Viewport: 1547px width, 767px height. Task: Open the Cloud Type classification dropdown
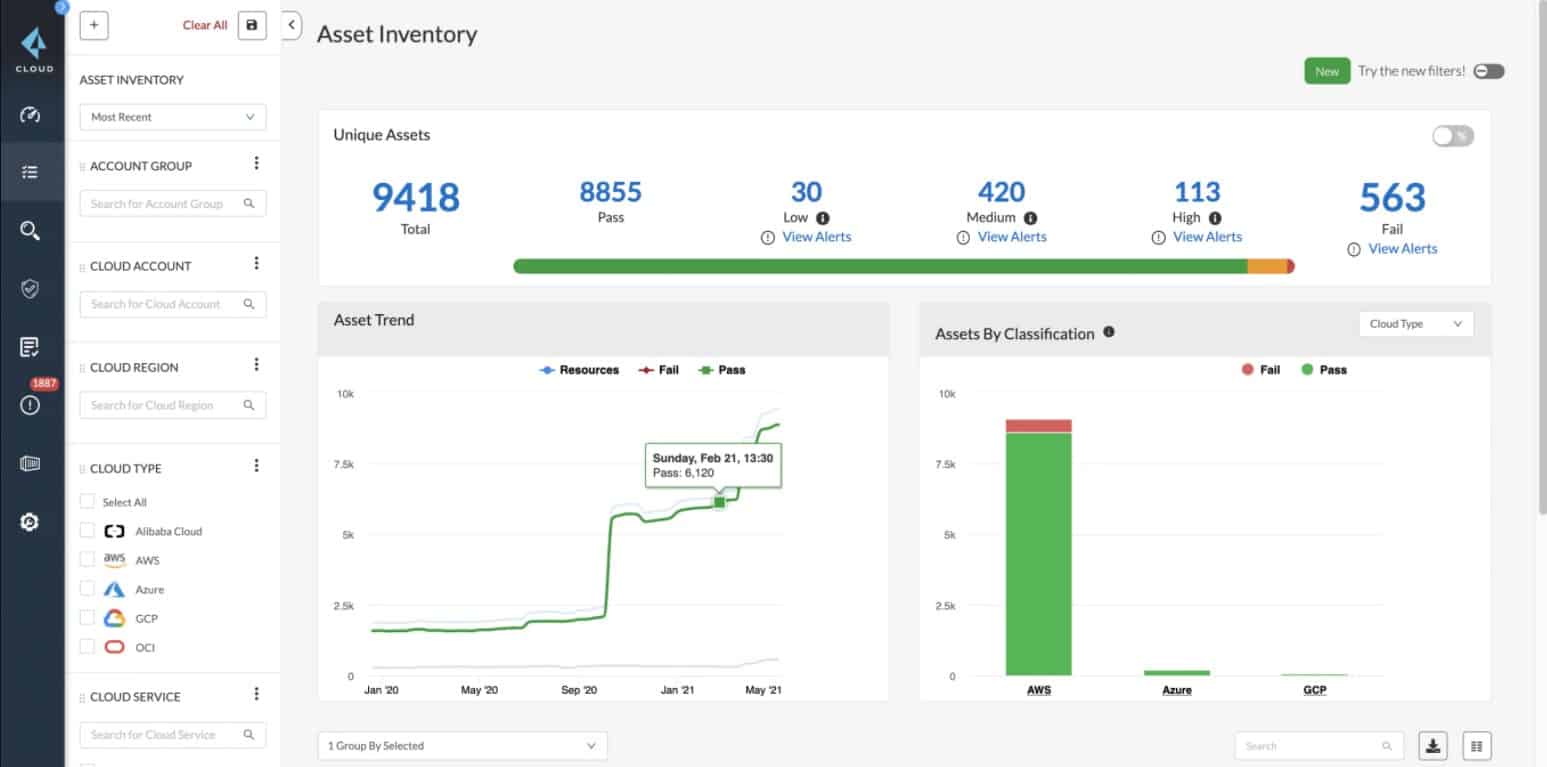pos(1415,324)
